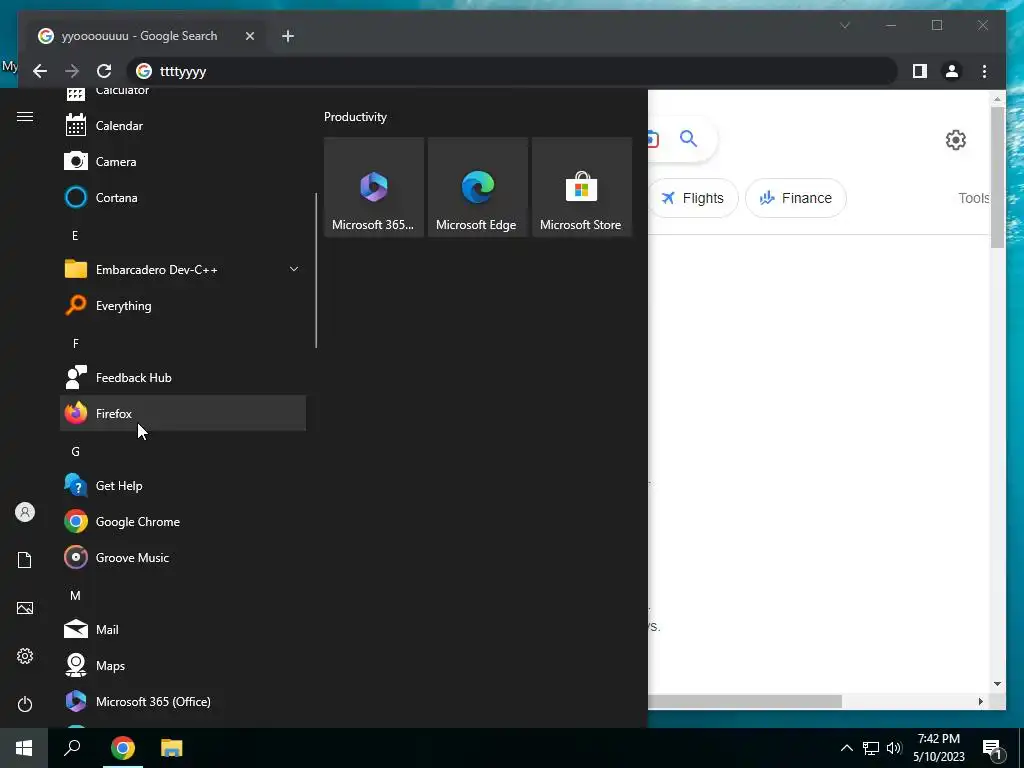Open the Microsoft Edge tile
1024x768 pixels.
pos(477,187)
